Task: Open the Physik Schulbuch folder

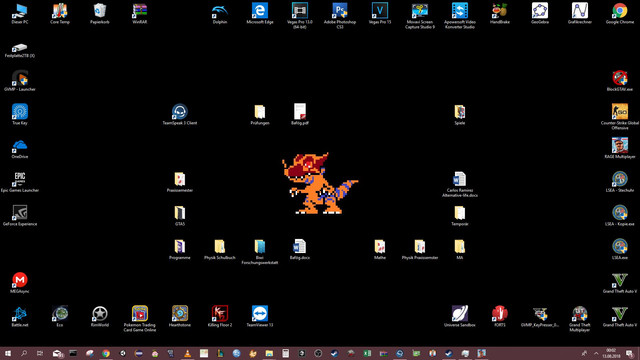Action: pos(220,249)
